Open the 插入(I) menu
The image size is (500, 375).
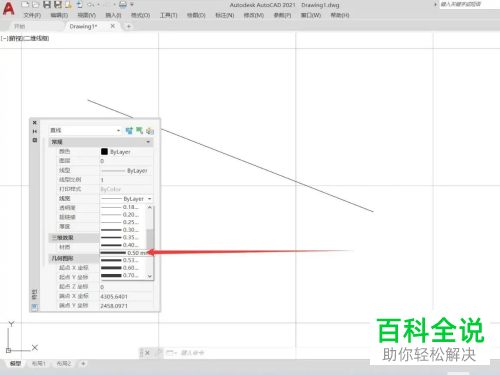(x=113, y=15)
